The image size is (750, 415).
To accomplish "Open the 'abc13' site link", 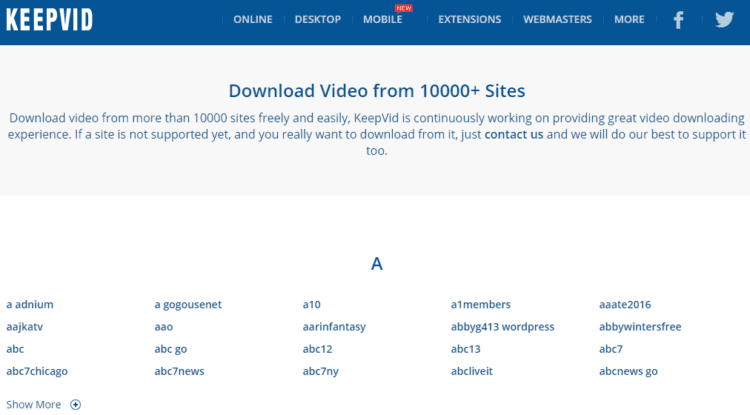I will (465, 349).
